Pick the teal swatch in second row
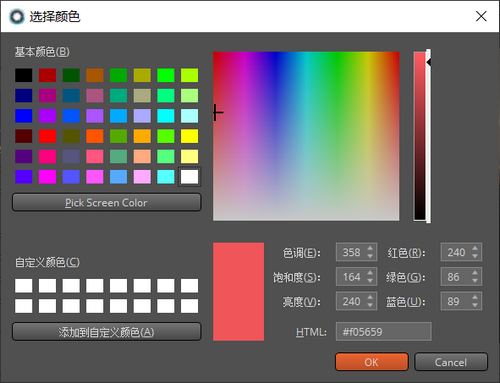 [118, 96]
